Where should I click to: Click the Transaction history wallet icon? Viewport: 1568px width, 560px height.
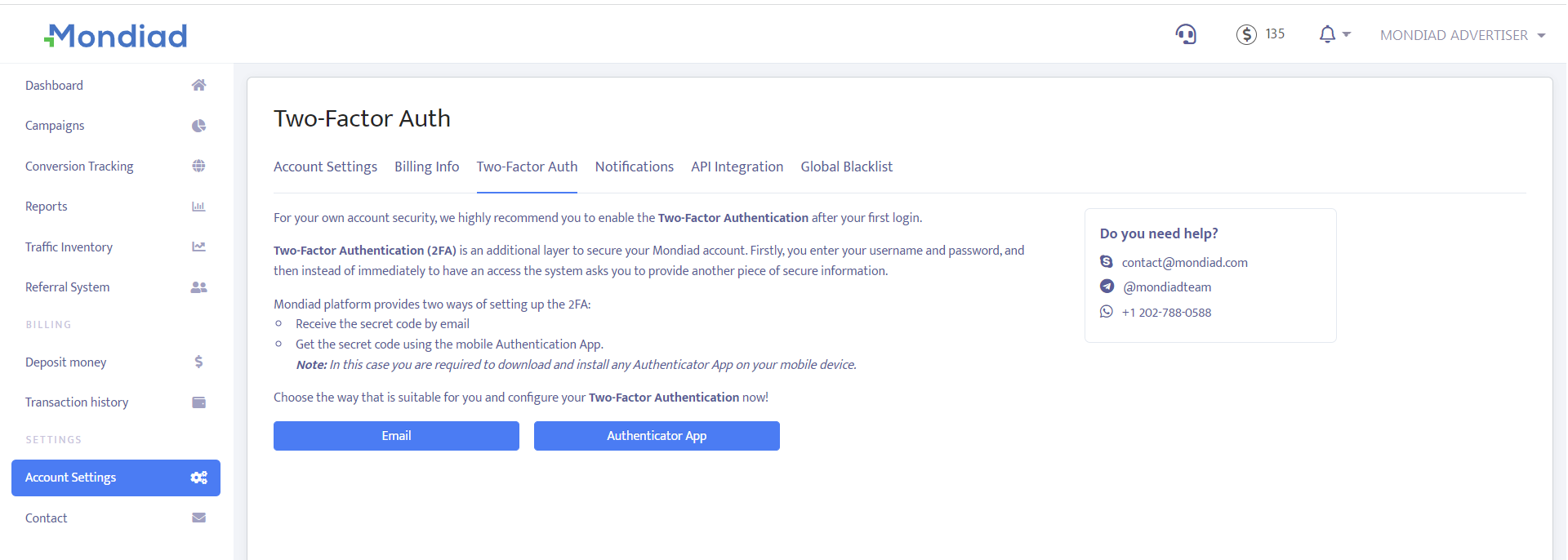[198, 402]
